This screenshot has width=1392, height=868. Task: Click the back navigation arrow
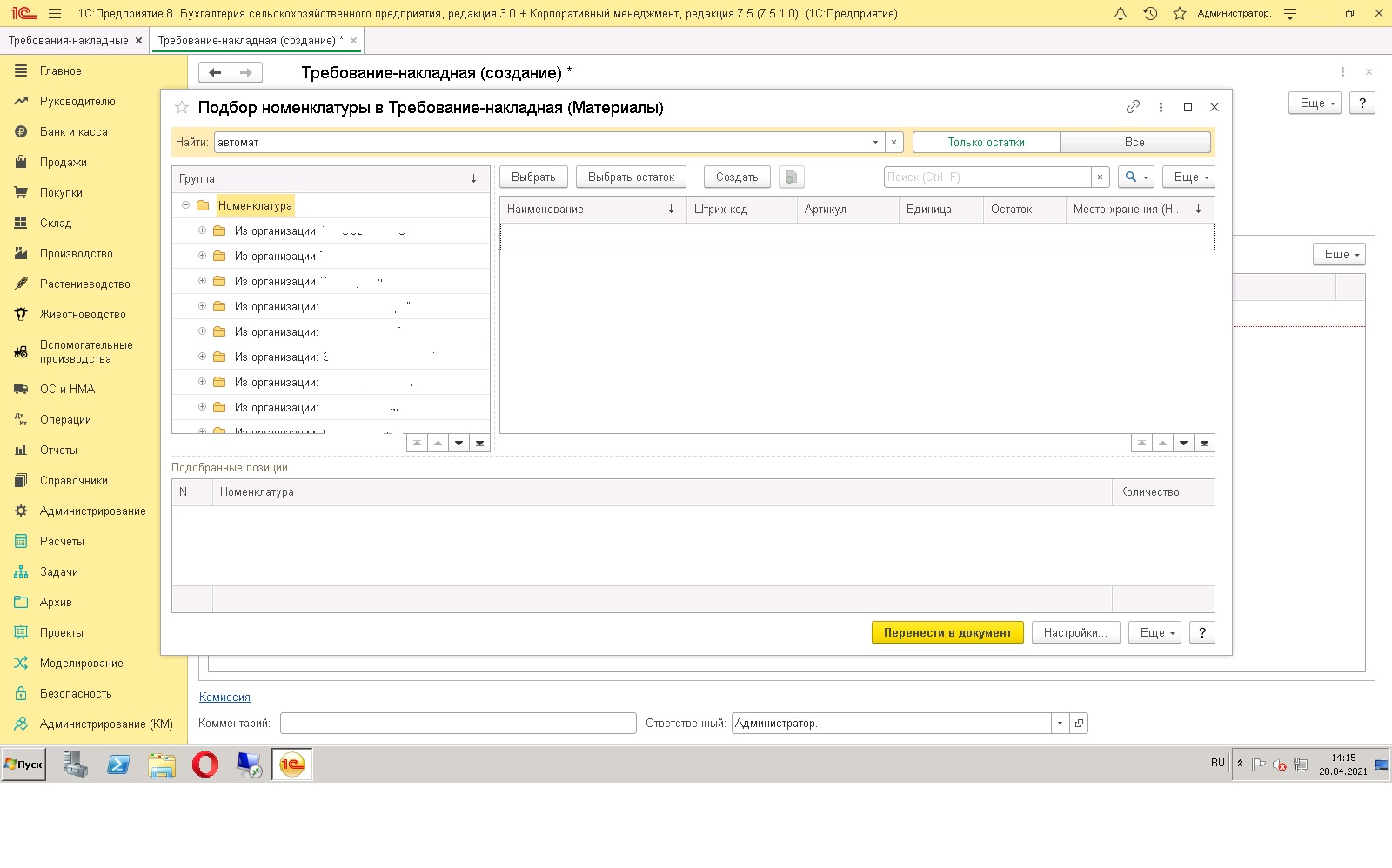(x=215, y=72)
